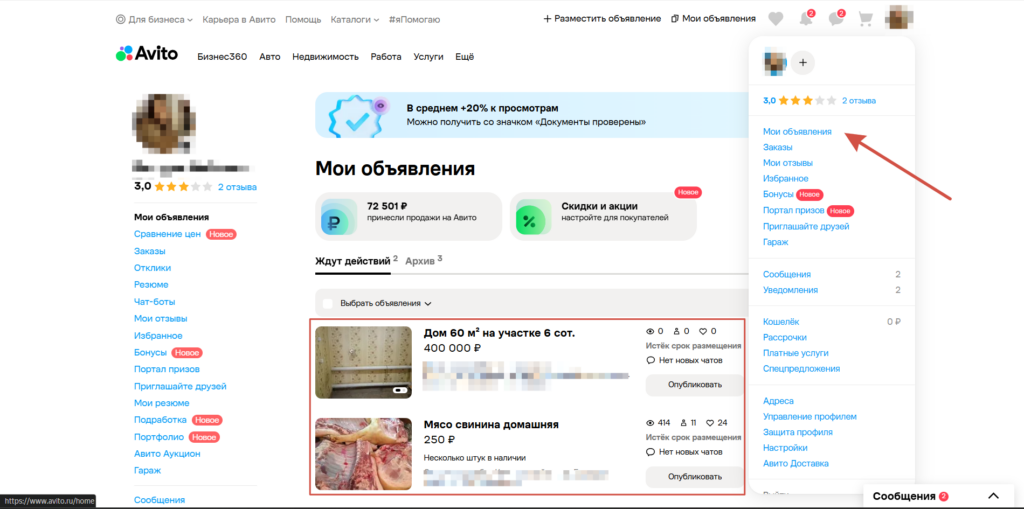Open notifications bell icon
Image resolution: width=1024 pixels, height=509 pixels.
[807, 19]
